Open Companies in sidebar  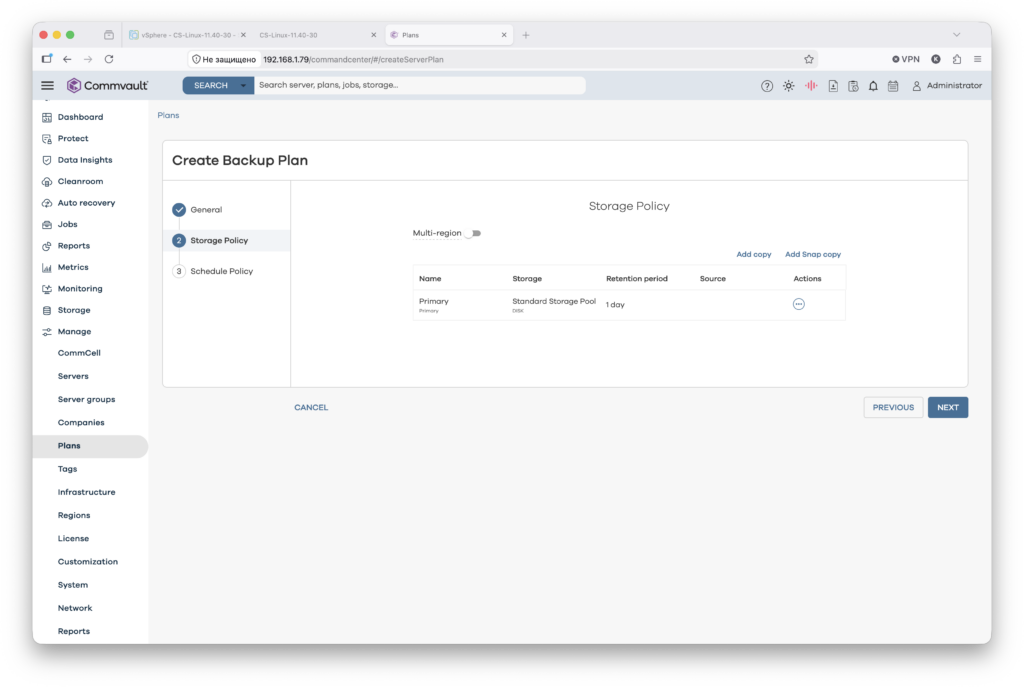tap(81, 423)
